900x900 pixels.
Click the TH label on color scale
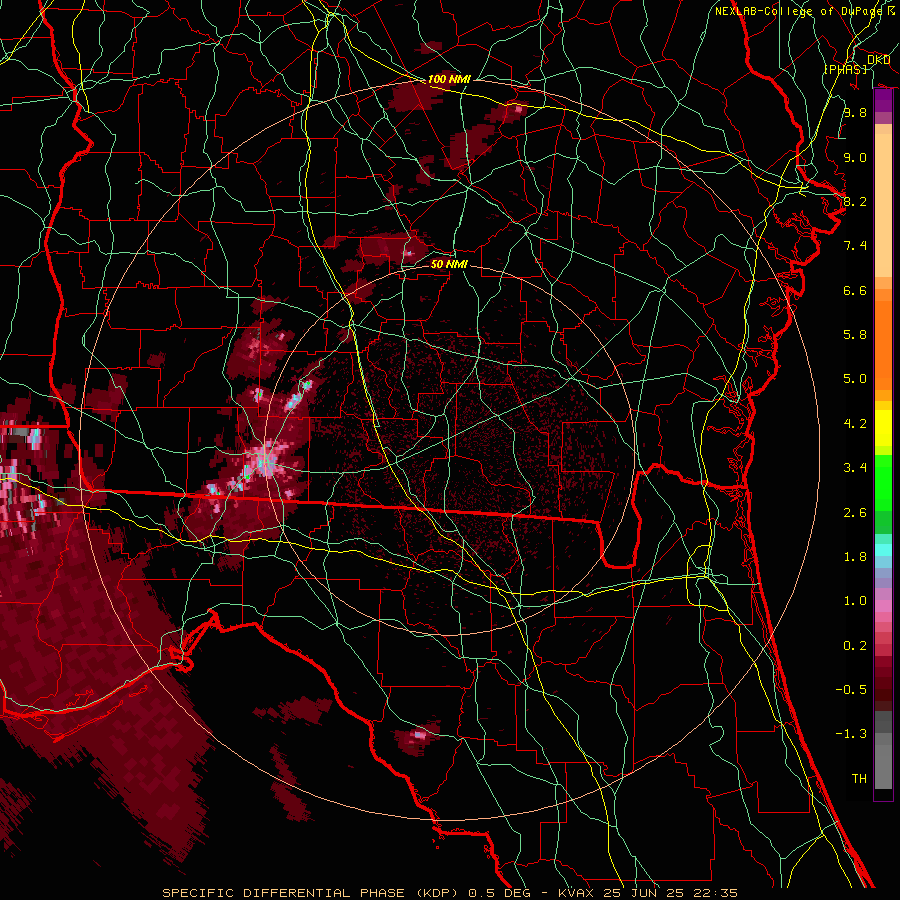pos(859,779)
